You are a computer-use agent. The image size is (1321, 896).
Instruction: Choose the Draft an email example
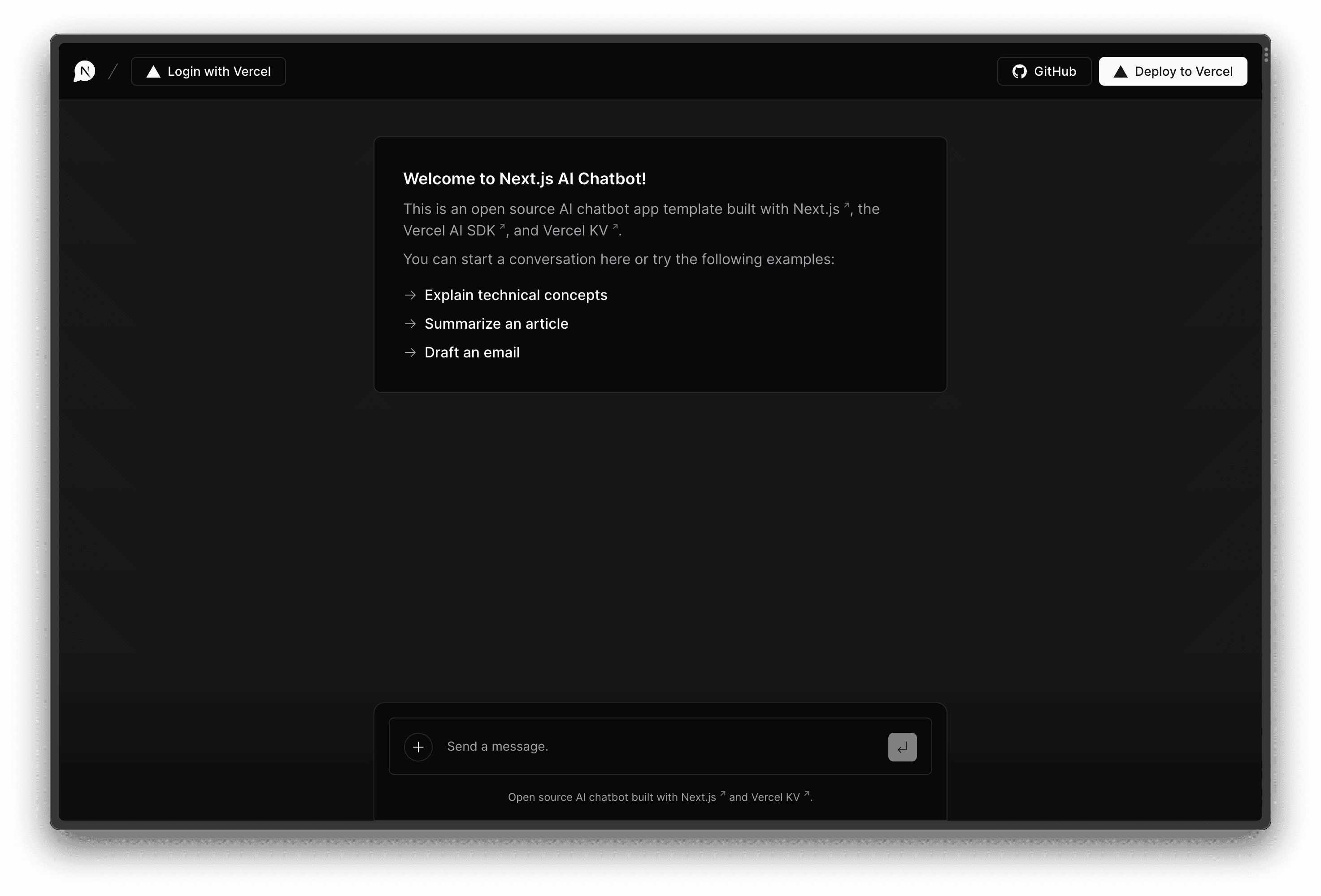click(x=461, y=352)
